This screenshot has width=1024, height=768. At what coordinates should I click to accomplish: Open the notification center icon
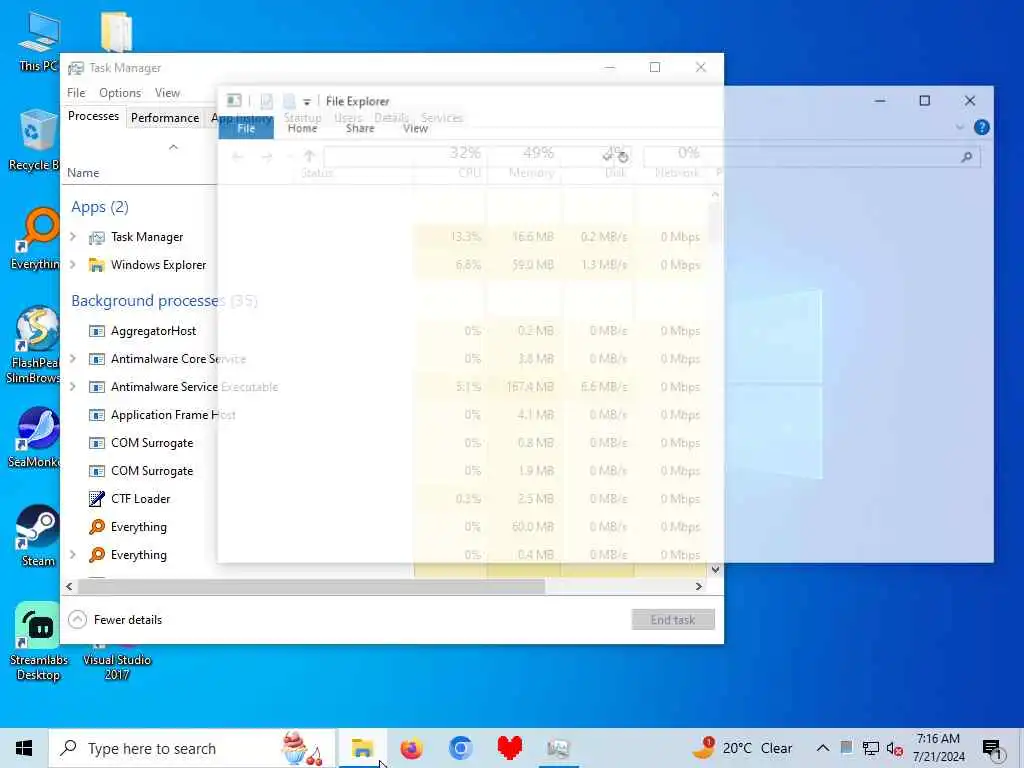pyautogui.click(x=993, y=750)
